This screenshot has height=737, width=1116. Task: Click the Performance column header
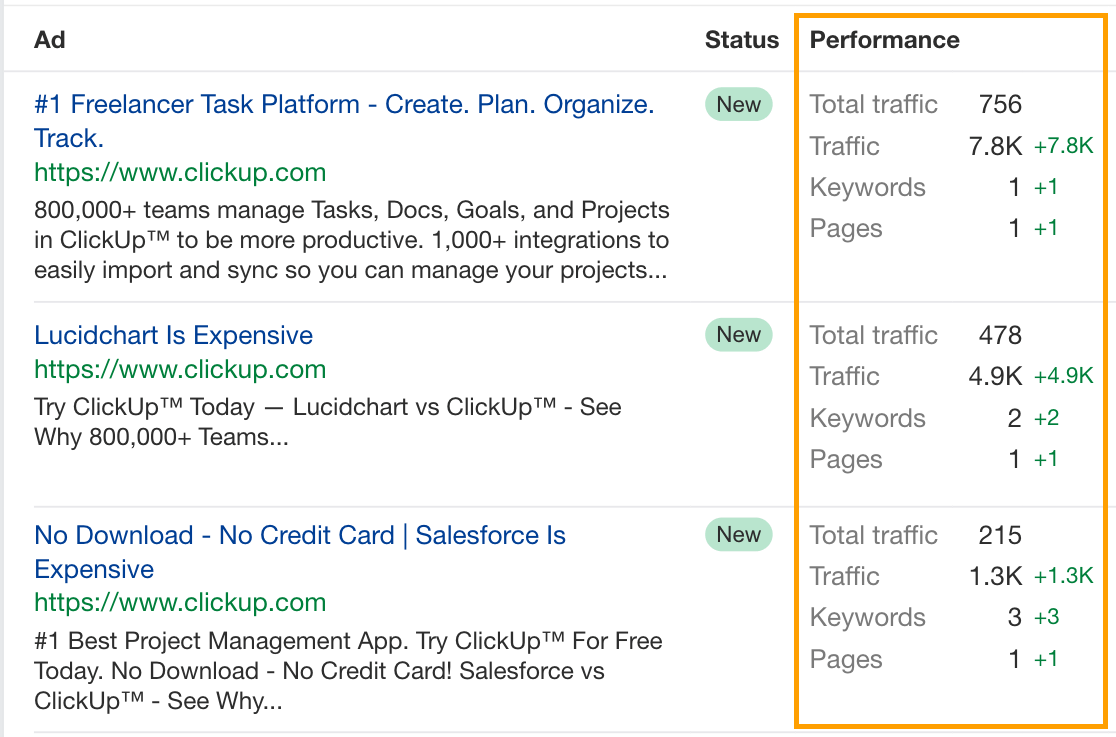click(884, 40)
